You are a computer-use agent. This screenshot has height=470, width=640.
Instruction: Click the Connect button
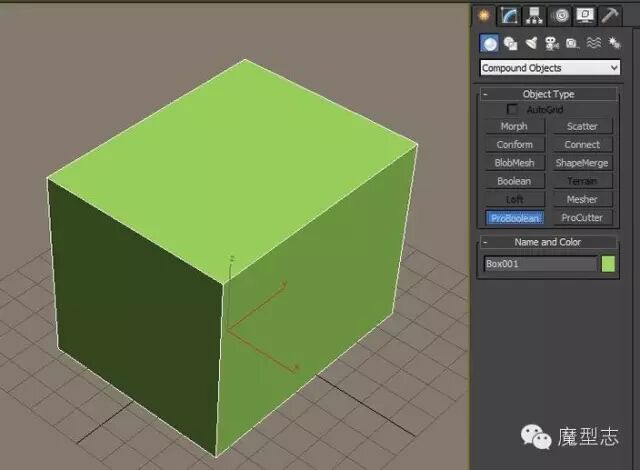[582, 144]
